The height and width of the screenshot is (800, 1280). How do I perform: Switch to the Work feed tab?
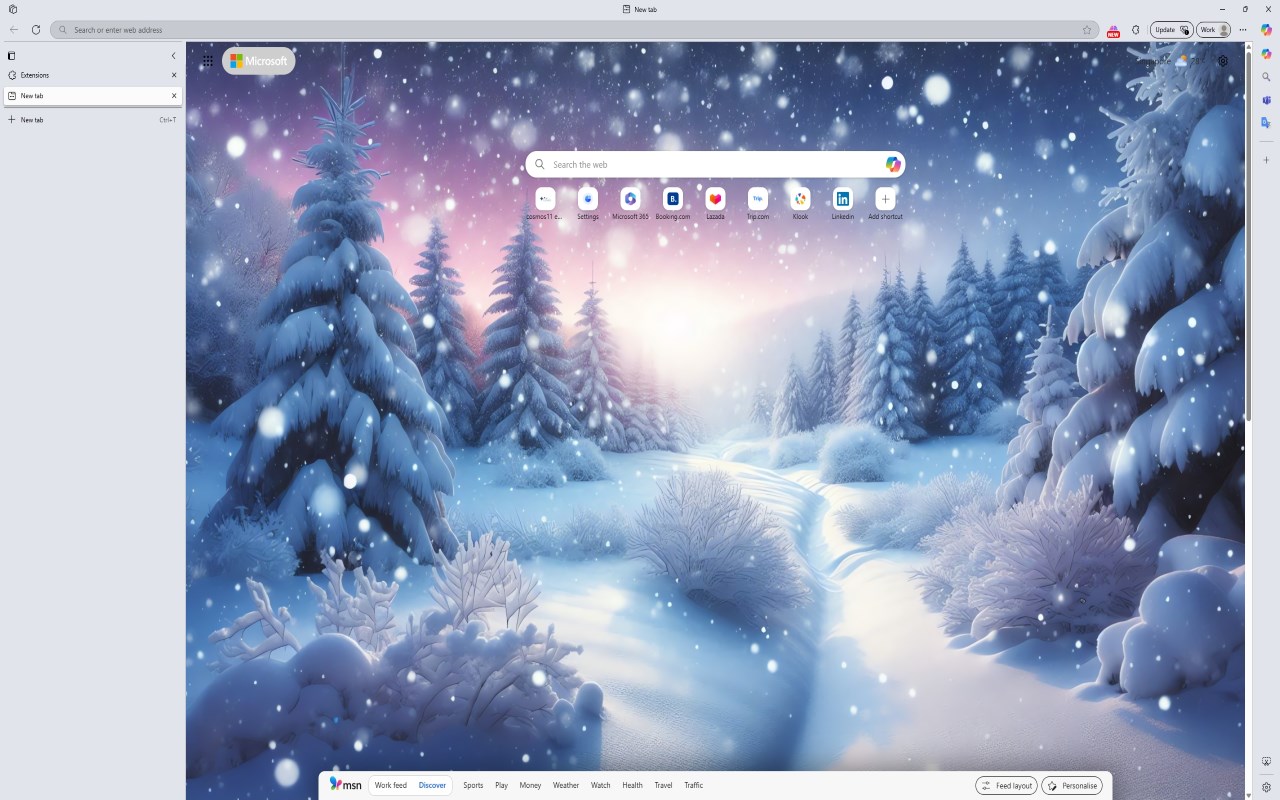391,785
